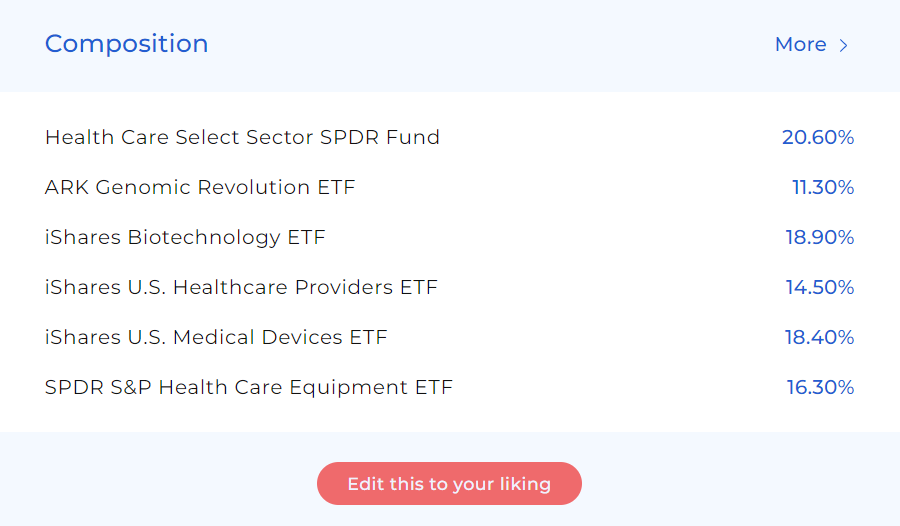Select the Composition section title
Screen dimensions: 900x526
[126, 44]
